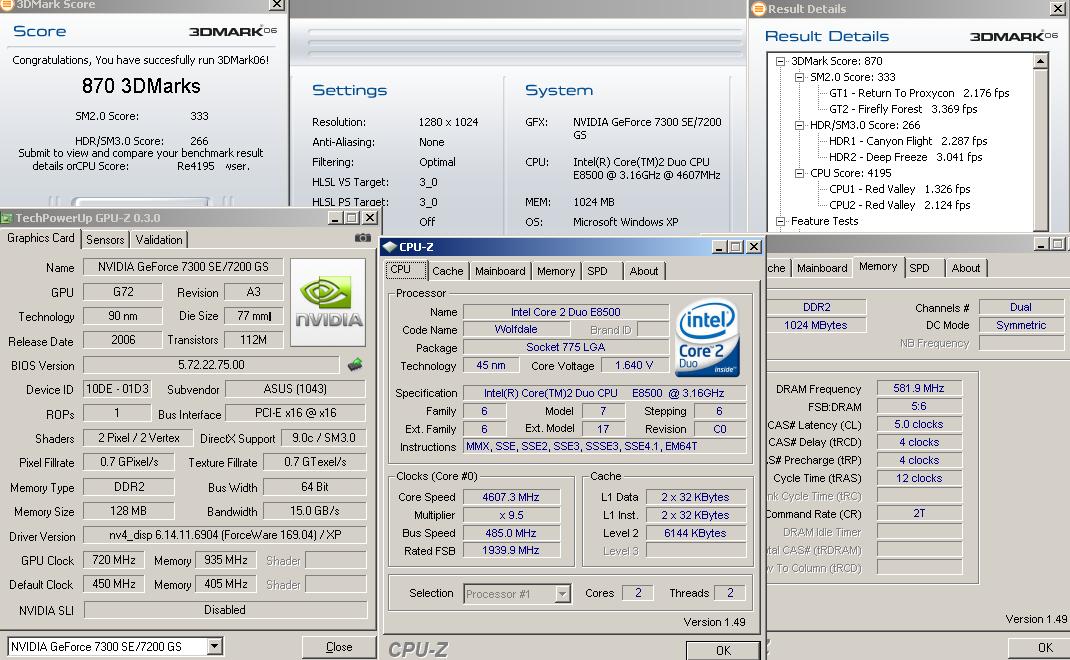Viewport: 1070px width, 660px height.
Task: Select GT1 - Return To Proxycon result row
Action: 919,94
